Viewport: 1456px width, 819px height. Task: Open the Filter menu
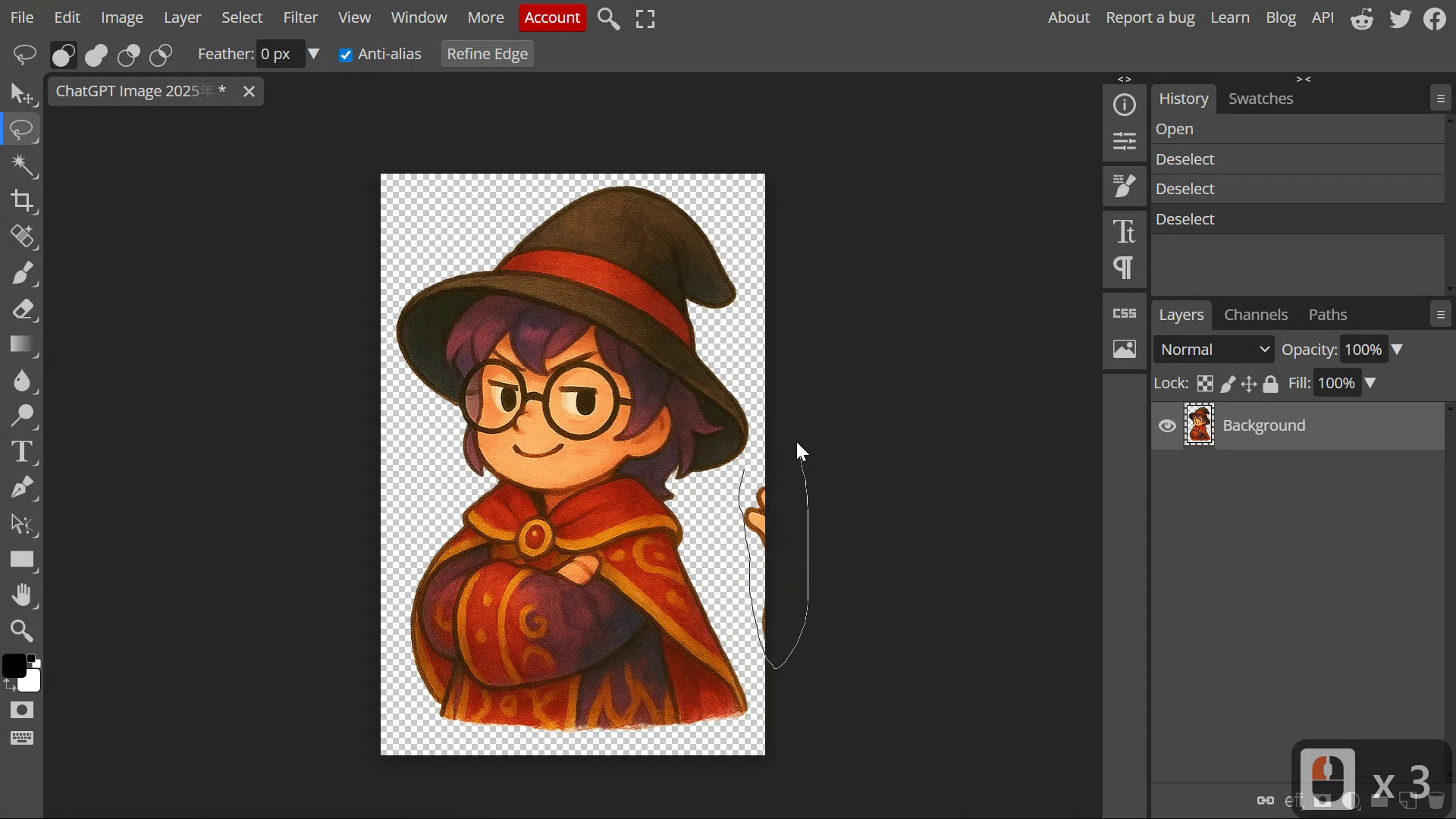click(300, 17)
